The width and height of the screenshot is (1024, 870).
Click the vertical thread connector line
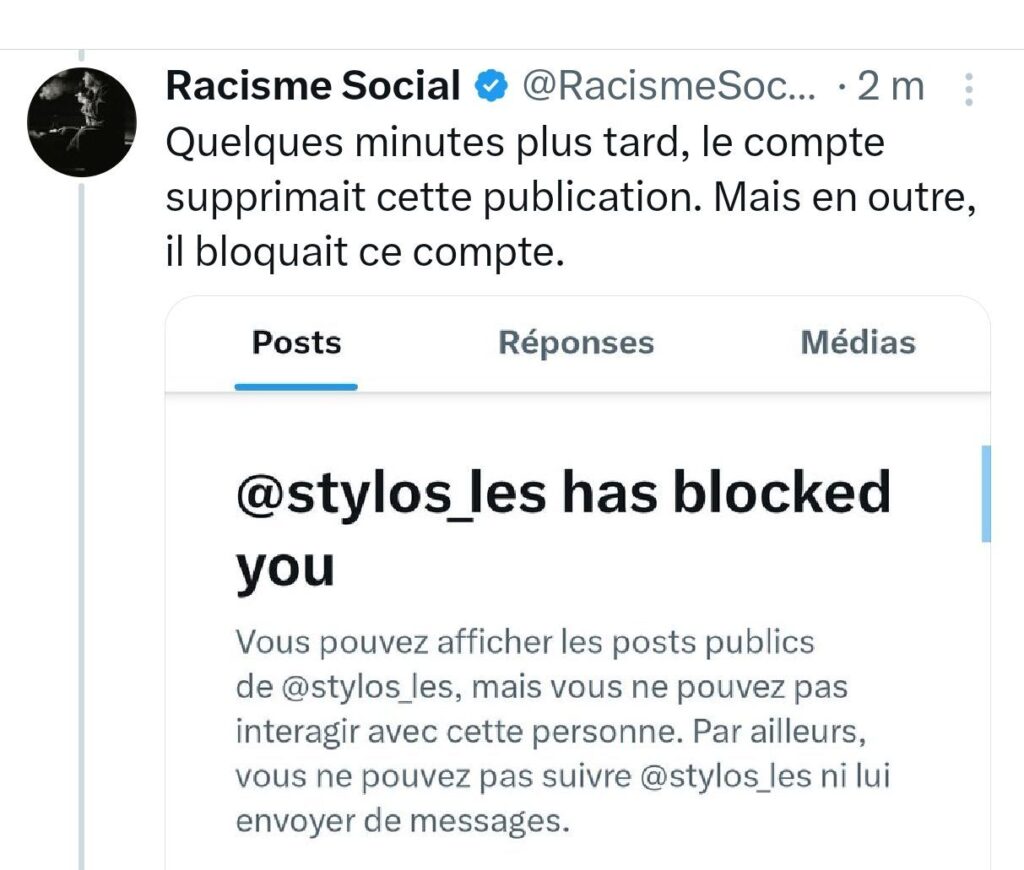82,500
